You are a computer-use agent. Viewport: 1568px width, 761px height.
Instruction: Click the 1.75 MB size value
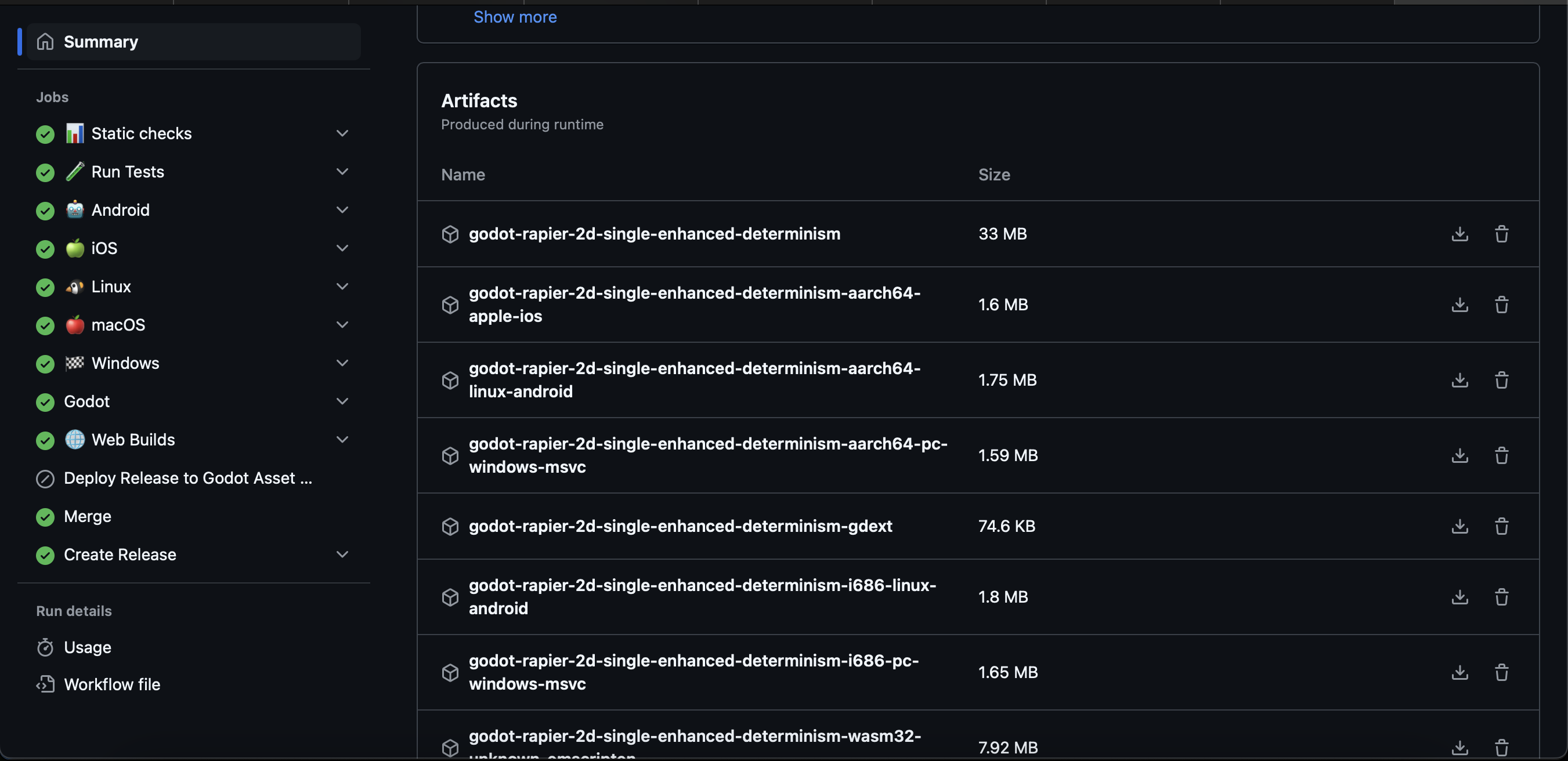(1007, 379)
